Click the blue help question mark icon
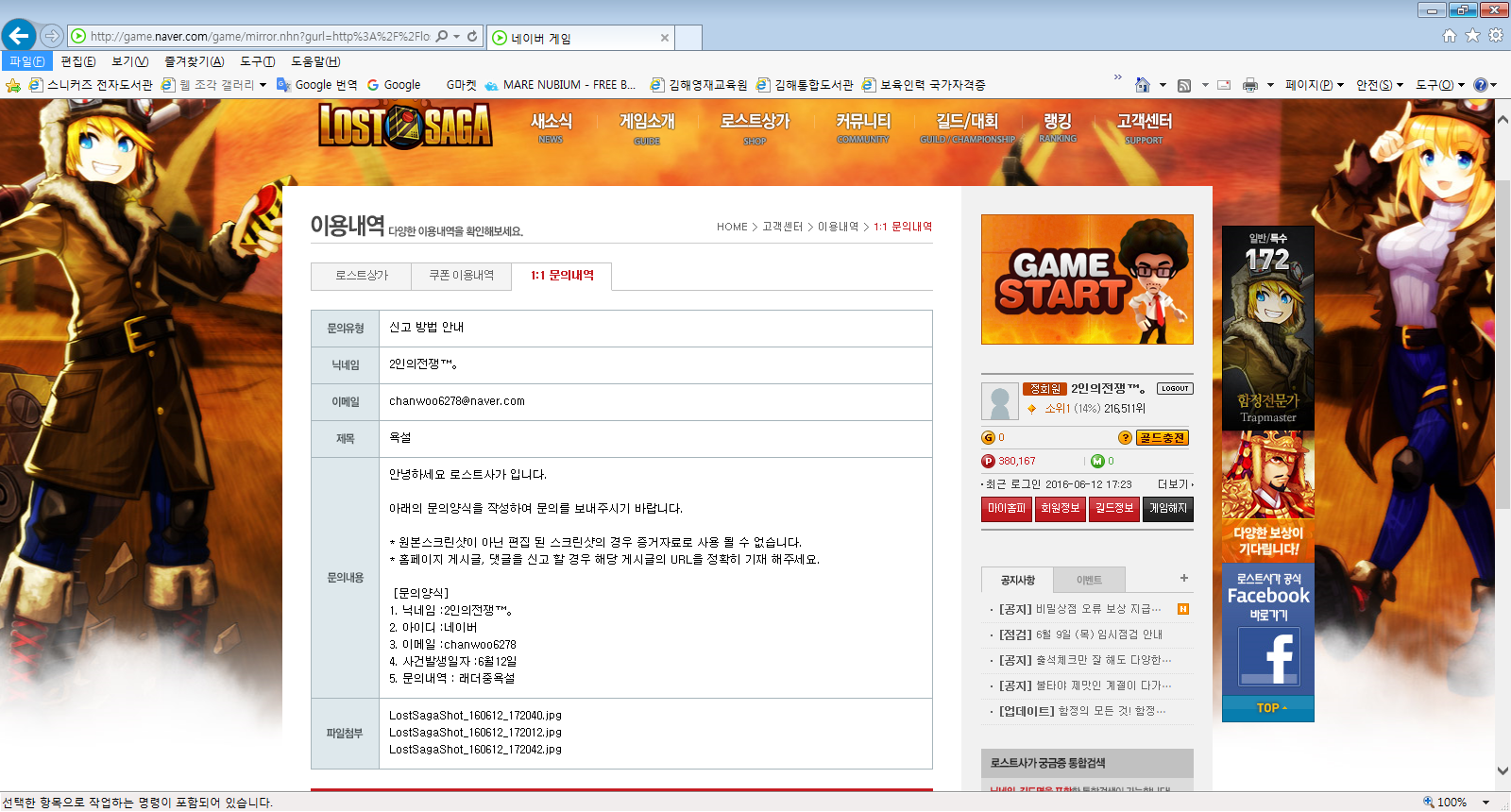The width and height of the screenshot is (1511, 812). 1480,85
